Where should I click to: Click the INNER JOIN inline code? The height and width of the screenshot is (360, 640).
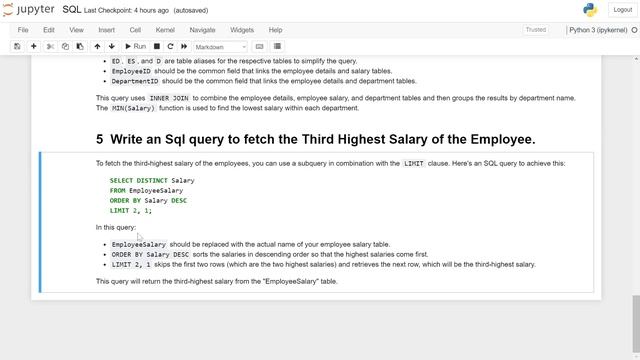click(x=169, y=98)
